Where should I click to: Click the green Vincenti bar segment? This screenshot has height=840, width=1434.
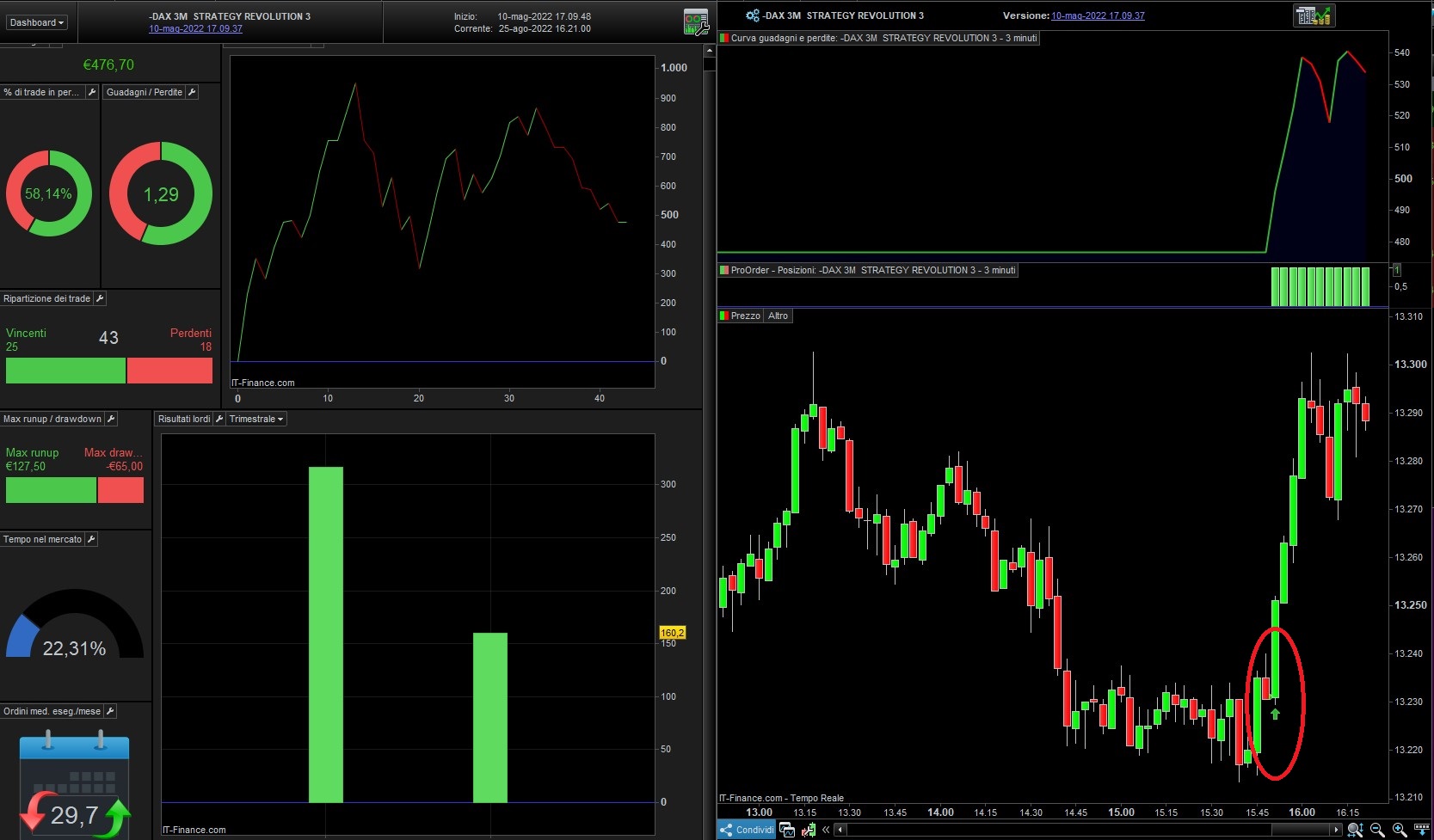pyautogui.click(x=65, y=371)
